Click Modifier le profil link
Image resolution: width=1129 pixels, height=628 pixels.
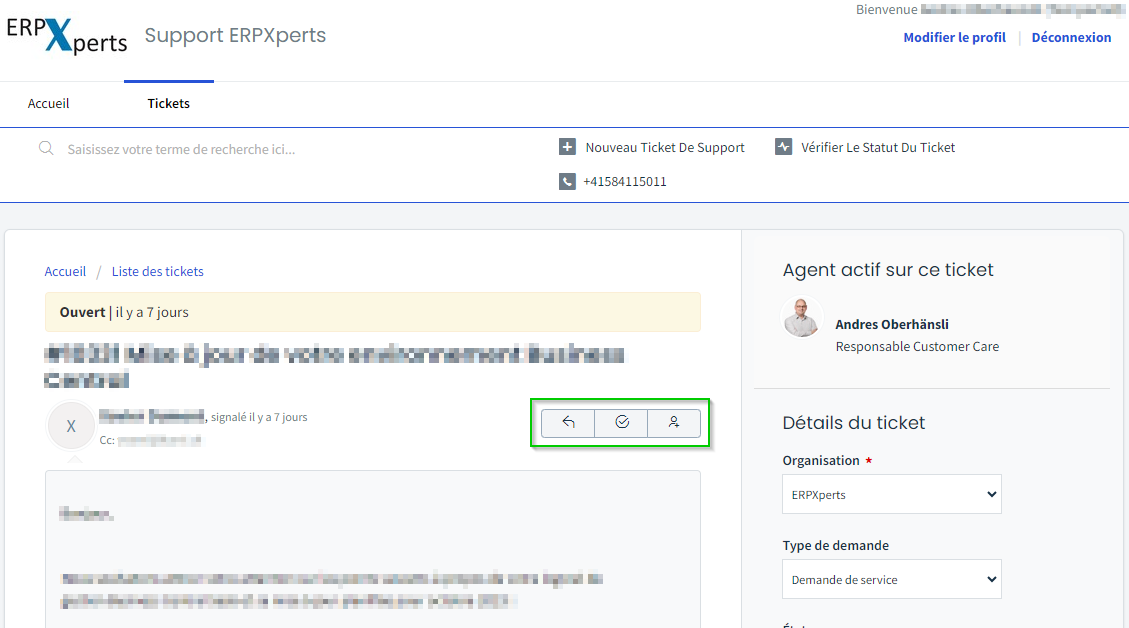[x=954, y=37]
